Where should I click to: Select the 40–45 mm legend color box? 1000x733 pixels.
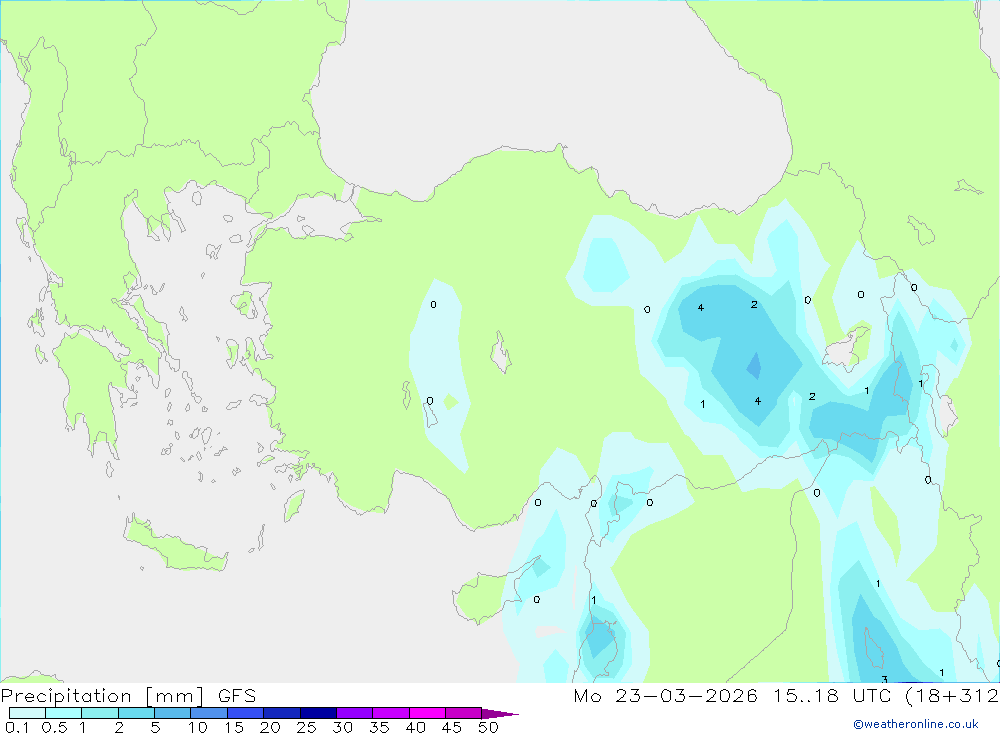427,713
